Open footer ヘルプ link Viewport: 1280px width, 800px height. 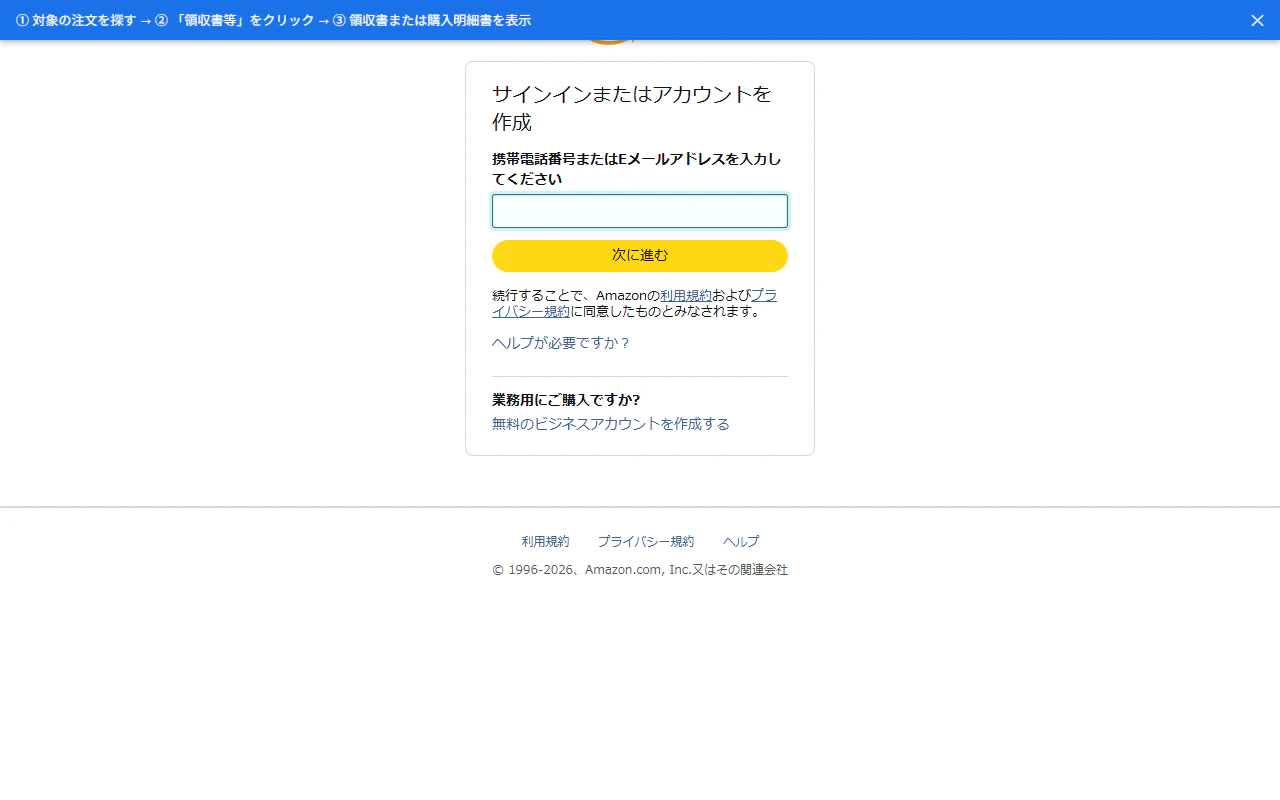(x=741, y=542)
